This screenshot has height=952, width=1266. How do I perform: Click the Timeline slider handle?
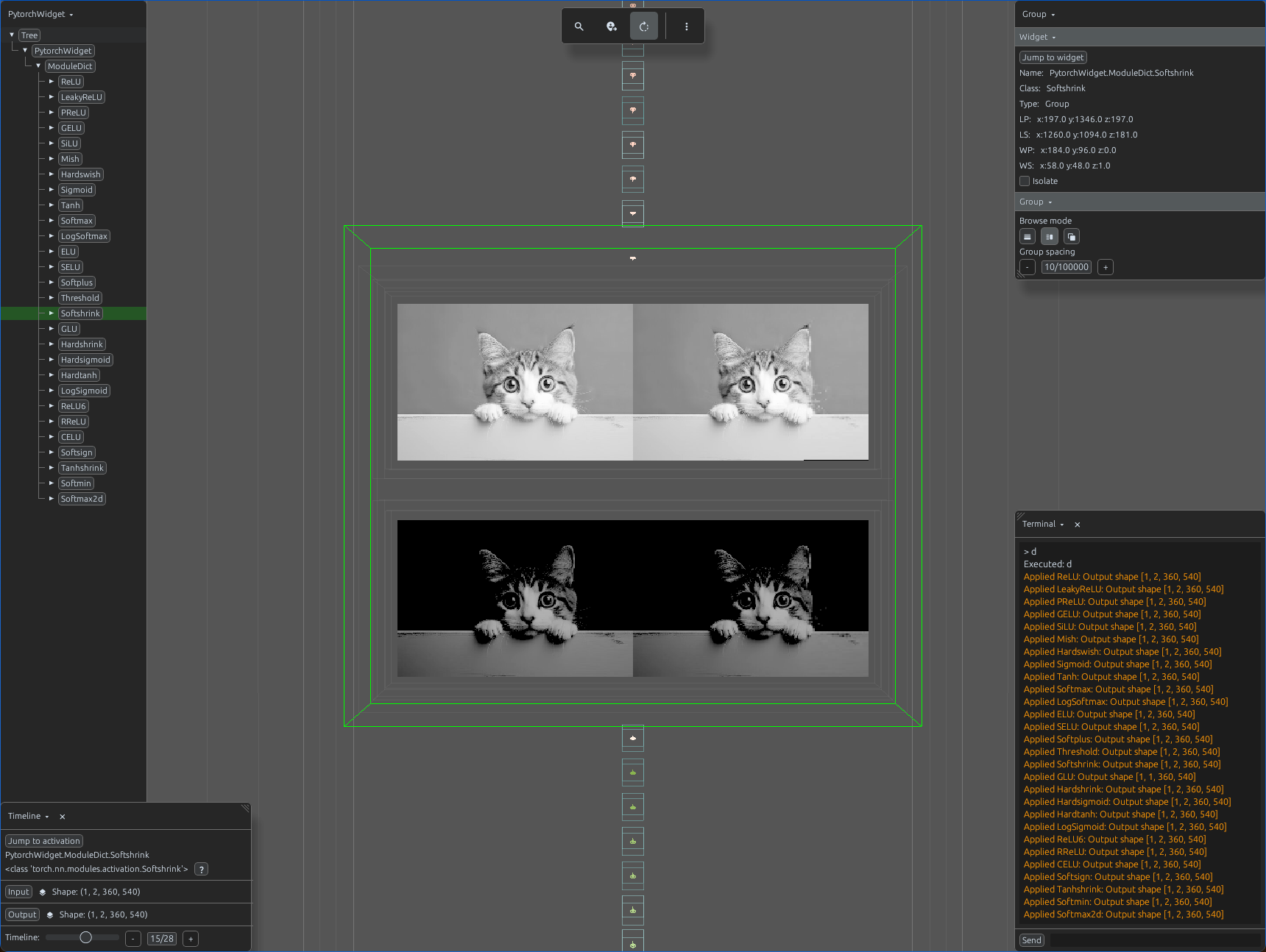[86, 938]
